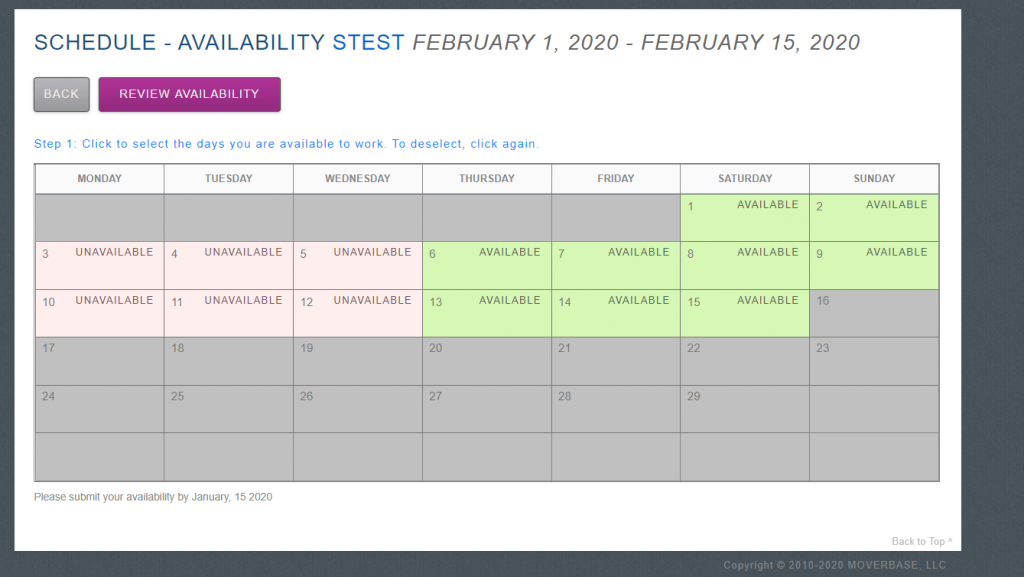Image resolution: width=1024 pixels, height=577 pixels.
Task: Toggle Tuesday February 4 unavailable cell
Action: pos(228,266)
